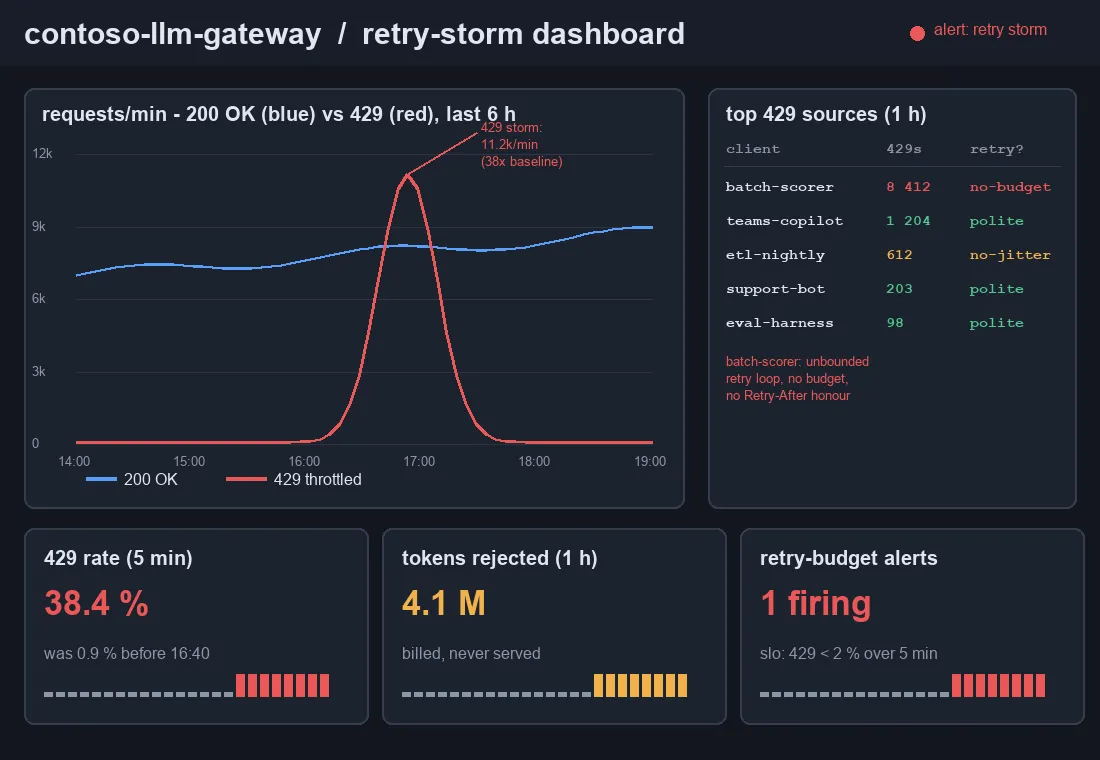
Task: Toggle the '429 throttled' legend entry
Action: [317, 479]
